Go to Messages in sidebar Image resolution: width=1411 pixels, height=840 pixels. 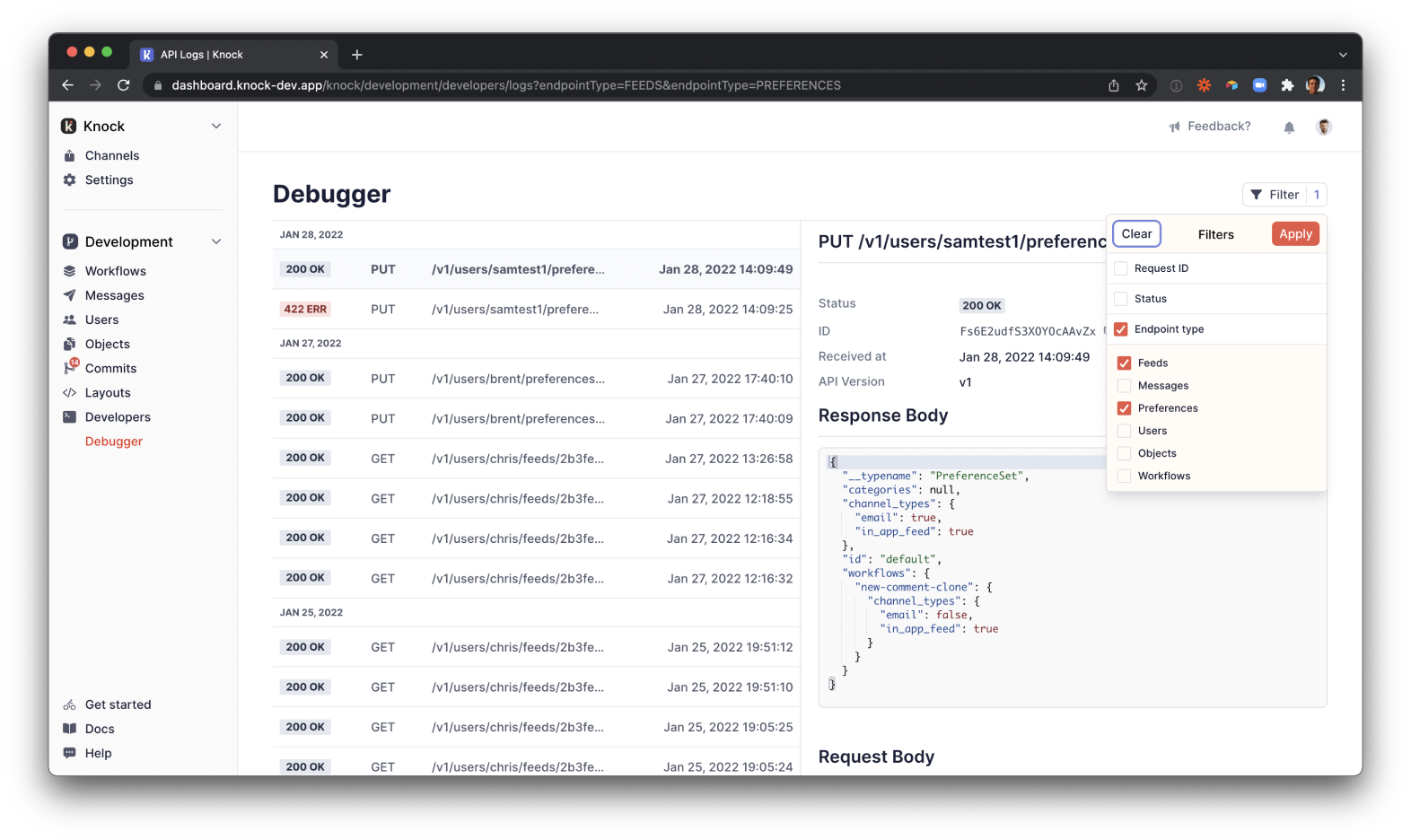(115, 295)
